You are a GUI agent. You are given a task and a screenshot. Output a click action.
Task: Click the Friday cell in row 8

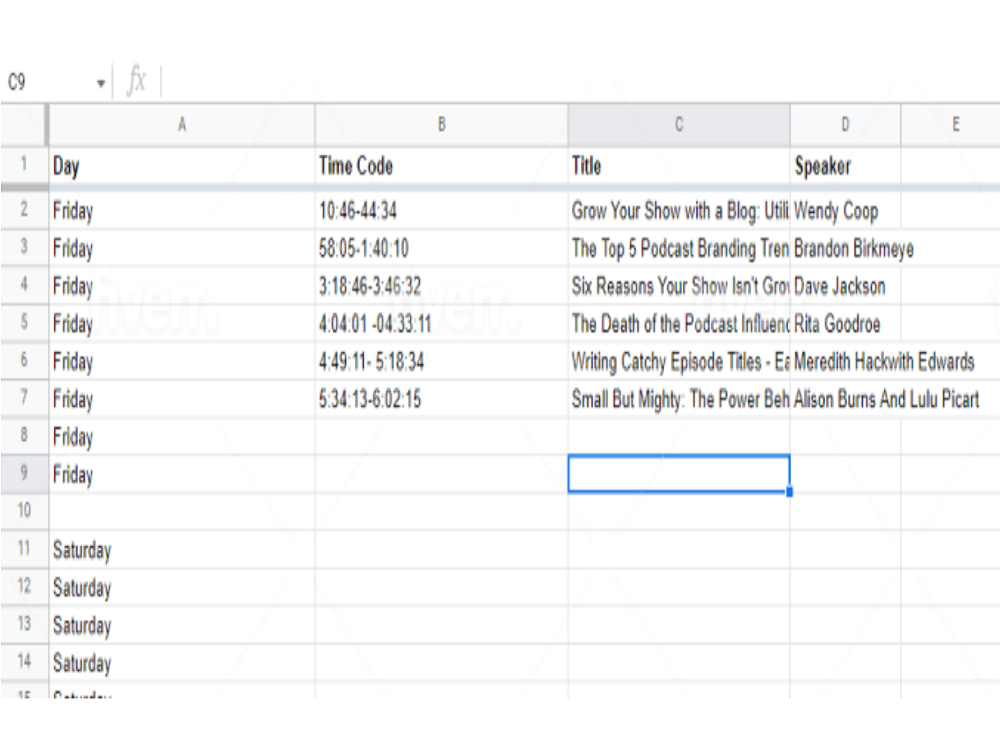[182, 437]
